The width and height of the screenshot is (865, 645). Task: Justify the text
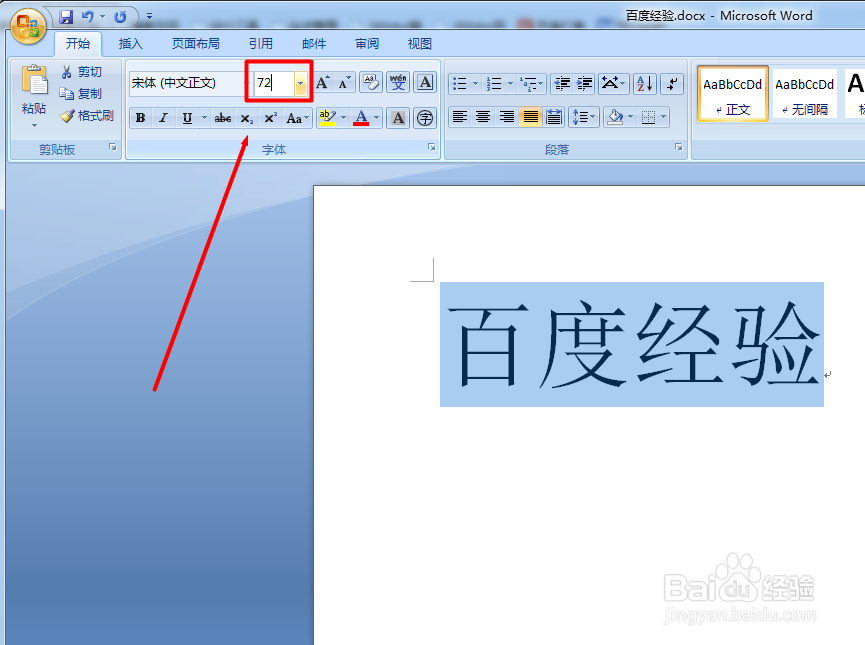530,117
